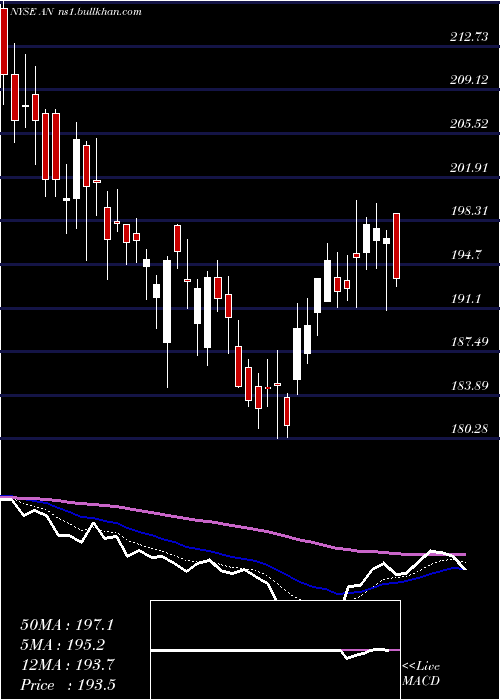The width and height of the screenshot is (500, 700).
Task: Select the 180.28 price level label
Action: pyautogui.click(x=469, y=429)
